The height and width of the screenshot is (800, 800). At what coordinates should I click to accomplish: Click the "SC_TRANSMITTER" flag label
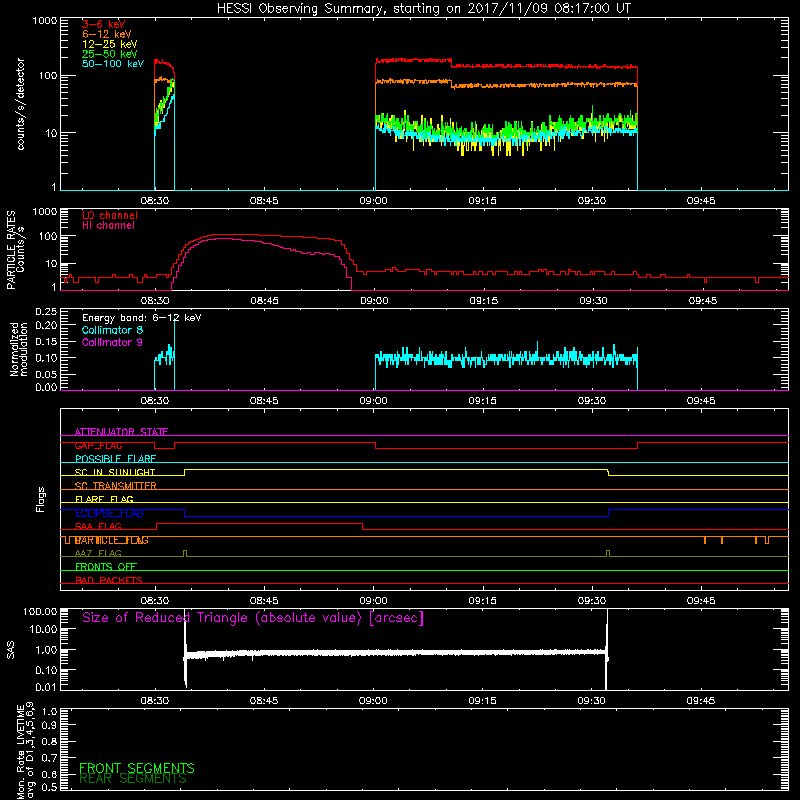click(x=116, y=486)
